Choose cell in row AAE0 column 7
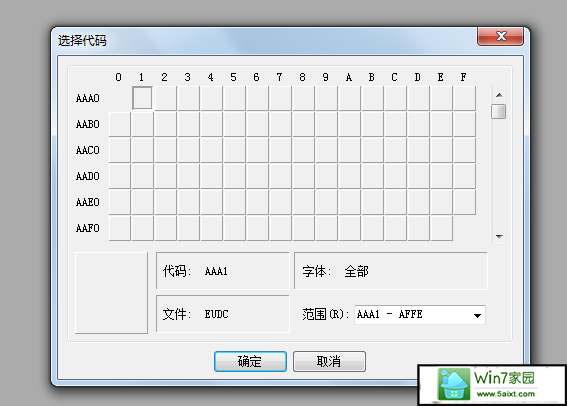Viewport: 567px width, 406px height. click(280, 202)
